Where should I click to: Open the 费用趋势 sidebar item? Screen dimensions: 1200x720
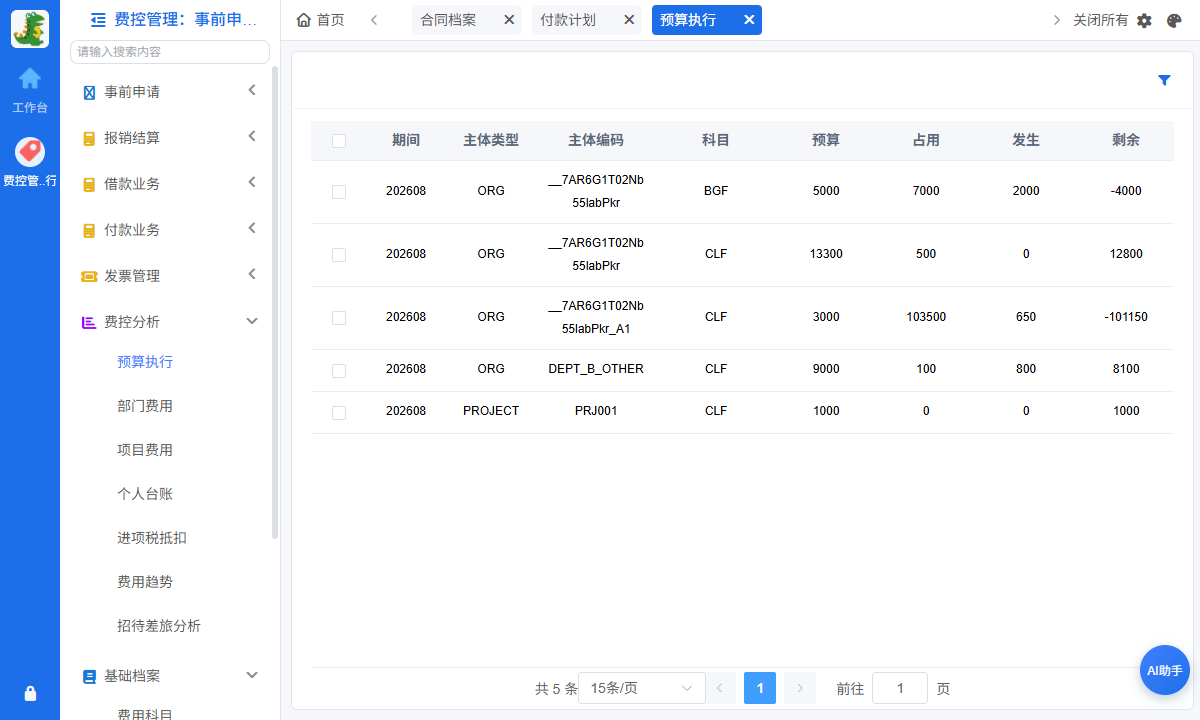coord(145,582)
